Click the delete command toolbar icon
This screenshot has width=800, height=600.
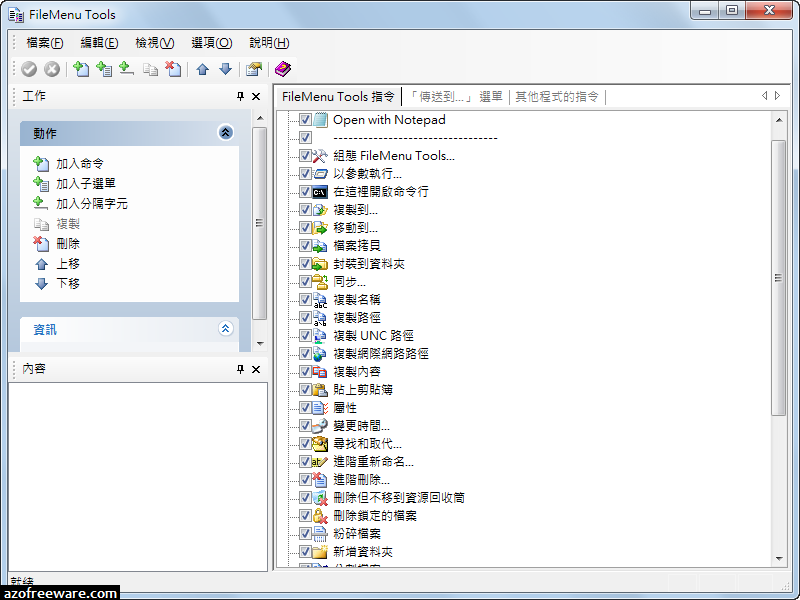tap(173, 69)
